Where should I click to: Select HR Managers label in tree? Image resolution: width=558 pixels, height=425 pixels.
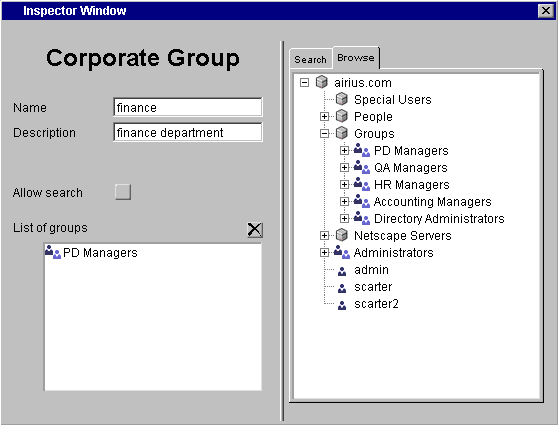coord(412,185)
